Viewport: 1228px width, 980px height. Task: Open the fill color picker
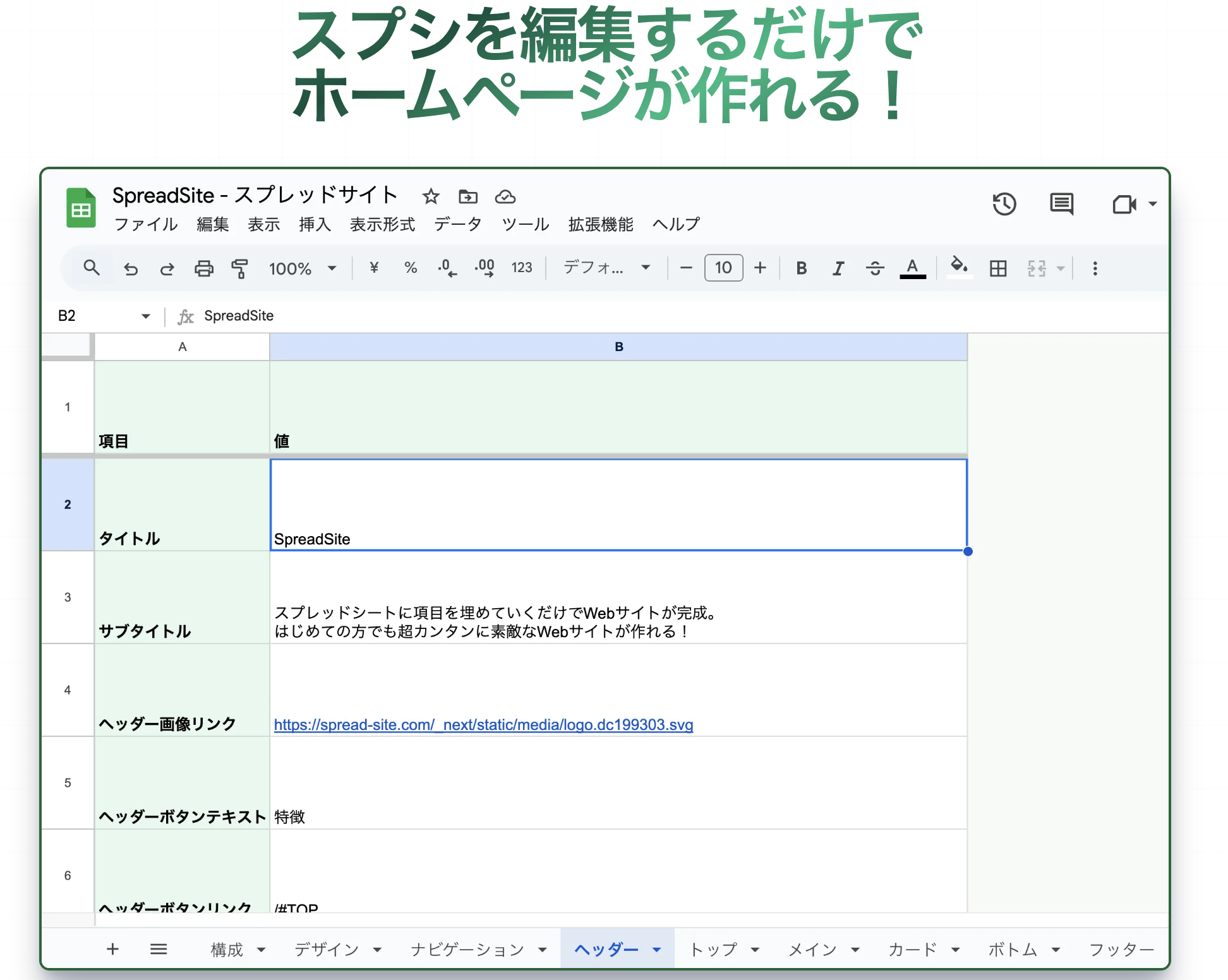tap(960, 267)
